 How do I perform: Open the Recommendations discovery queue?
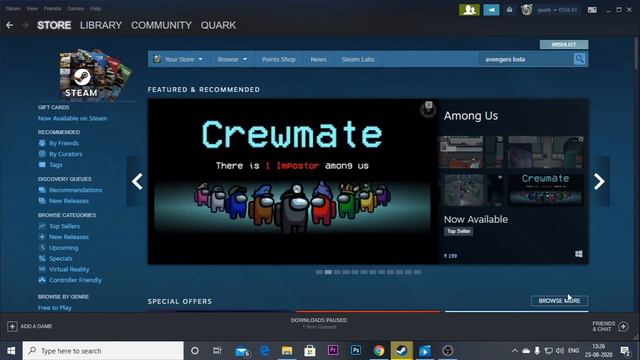[75, 190]
